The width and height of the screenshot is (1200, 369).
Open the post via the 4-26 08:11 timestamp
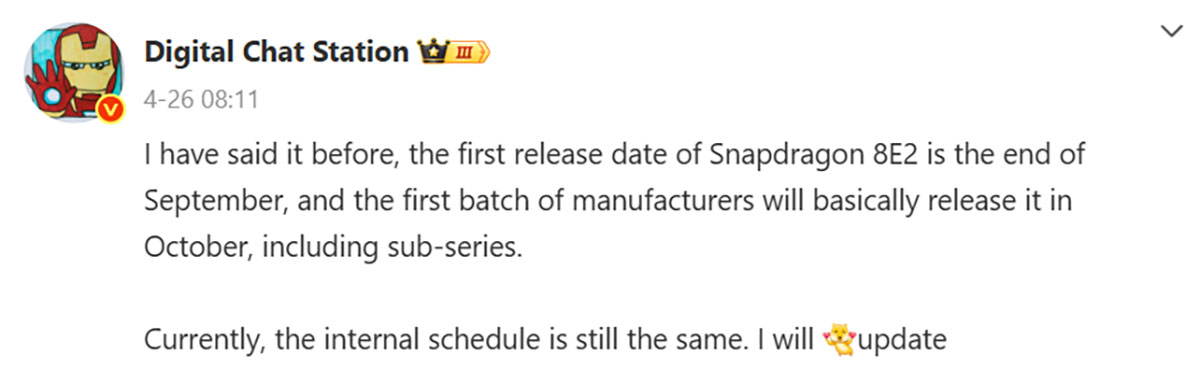pyautogui.click(x=202, y=100)
